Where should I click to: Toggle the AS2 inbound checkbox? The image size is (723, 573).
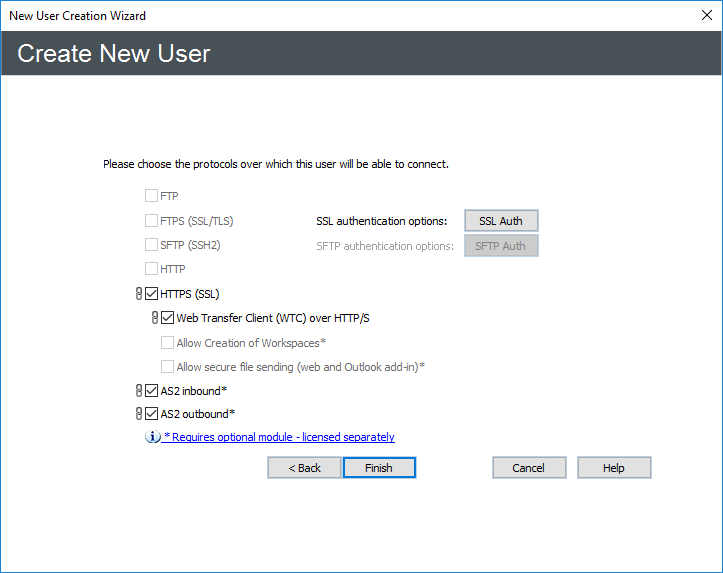point(152,391)
